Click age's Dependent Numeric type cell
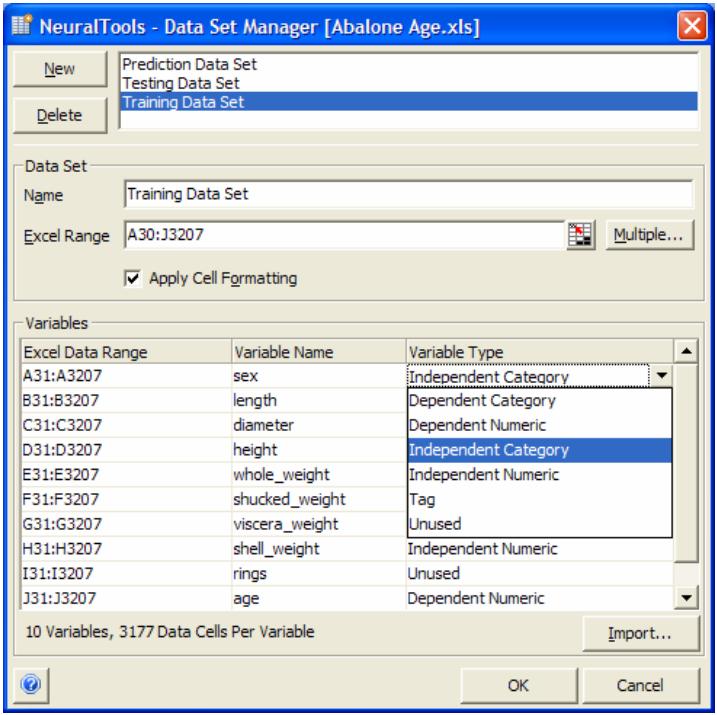The width and height of the screenshot is (717, 715). click(540, 598)
